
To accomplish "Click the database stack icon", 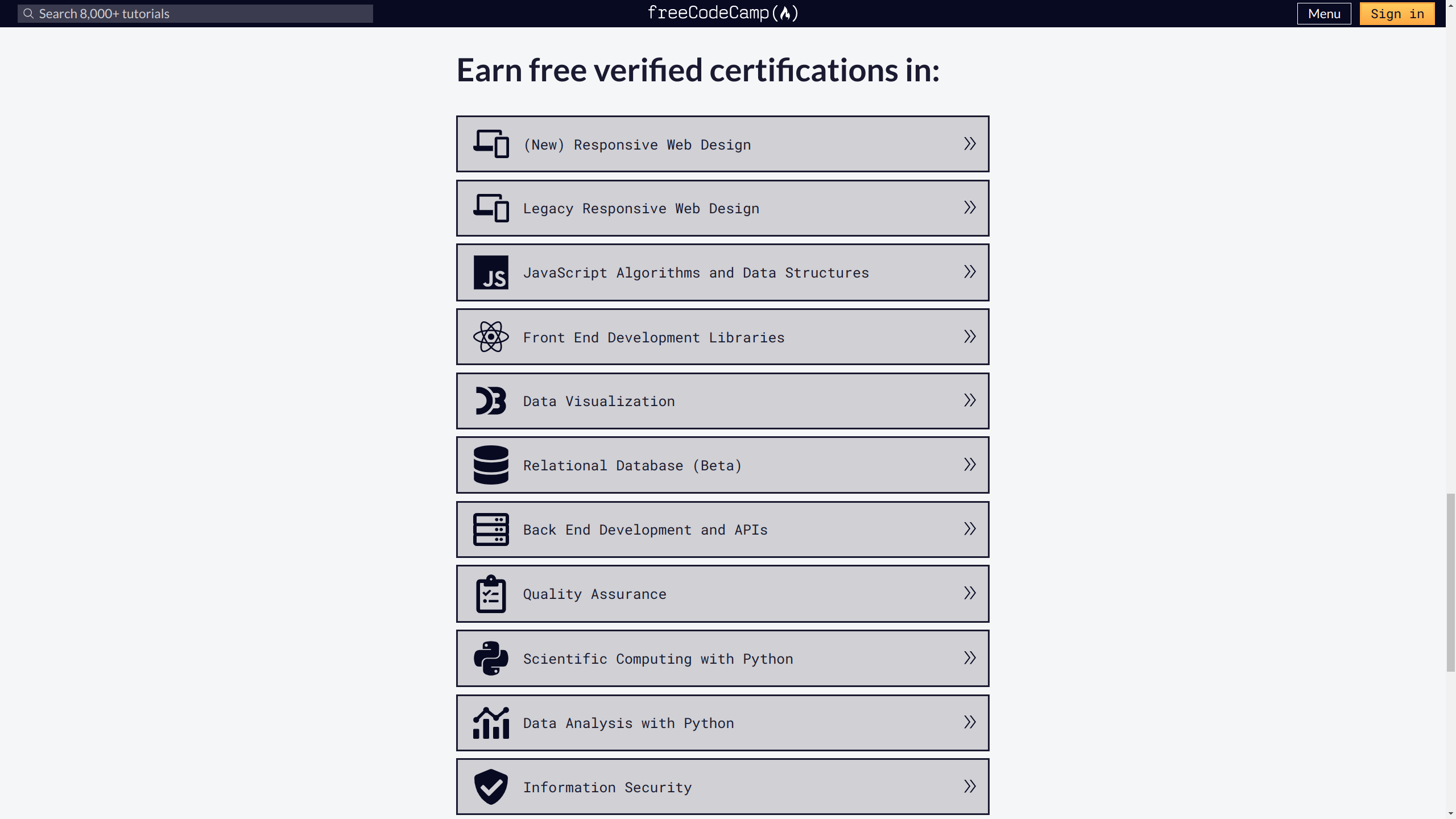I will click(491, 465).
